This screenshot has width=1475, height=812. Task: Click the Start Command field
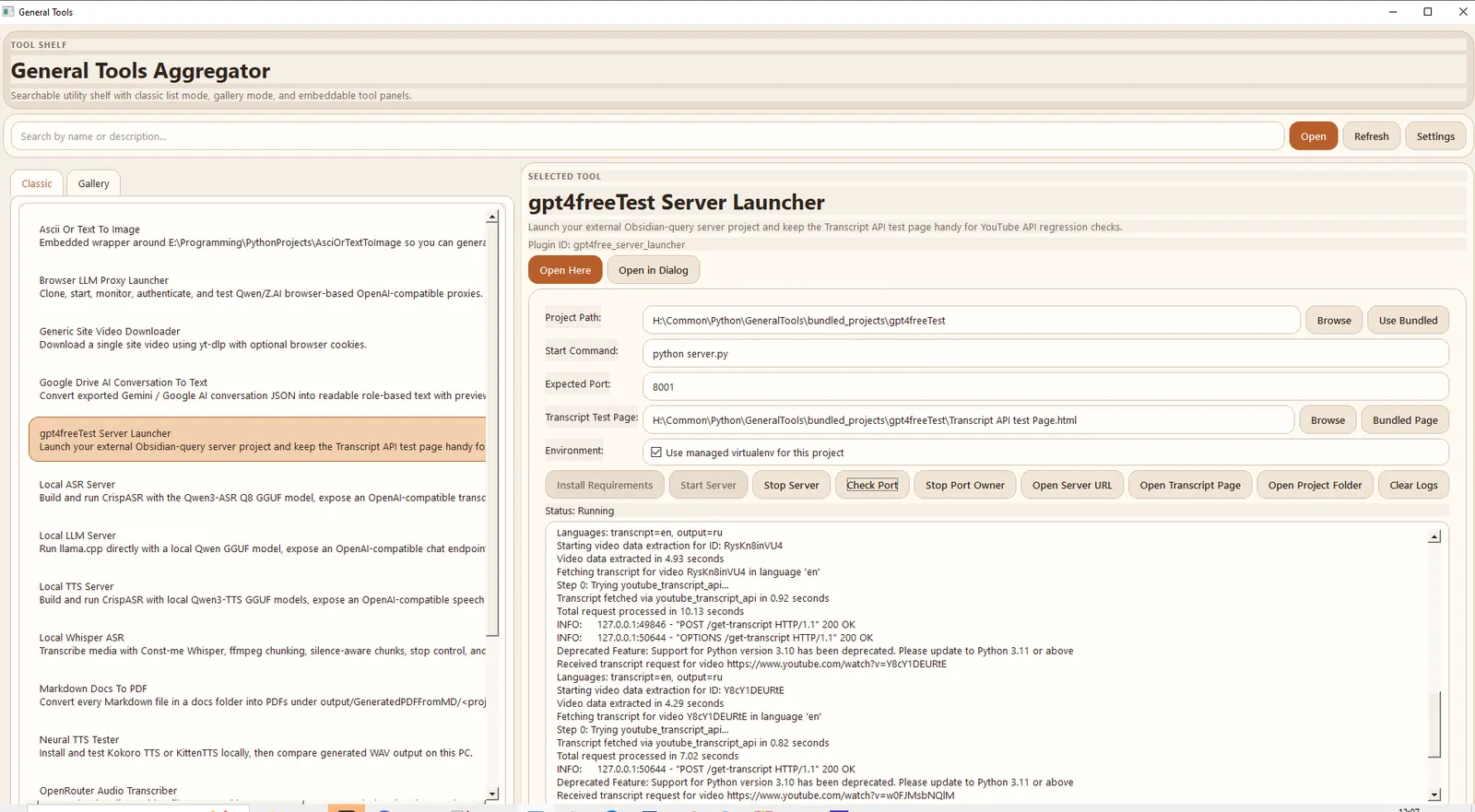(x=1045, y=354)
